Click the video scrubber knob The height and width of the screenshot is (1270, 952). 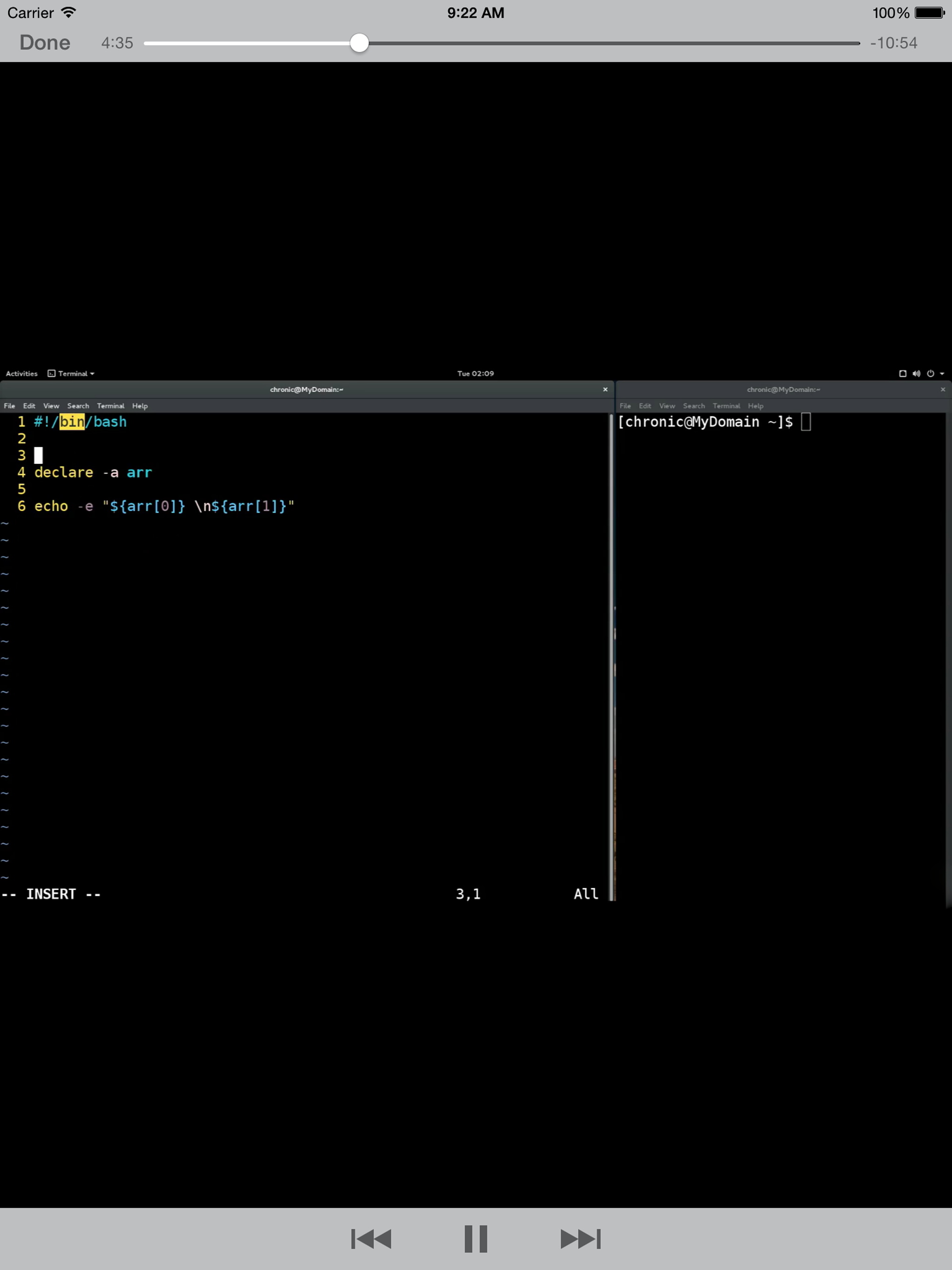359,42
